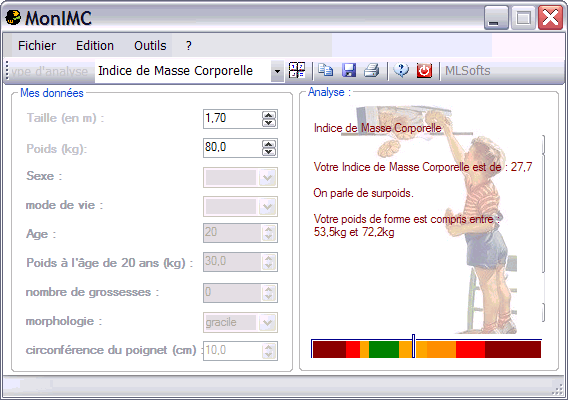The height and width of the screenshot is (400, 568).
Task: Open the Edition menu
Action: coord(95,46)
